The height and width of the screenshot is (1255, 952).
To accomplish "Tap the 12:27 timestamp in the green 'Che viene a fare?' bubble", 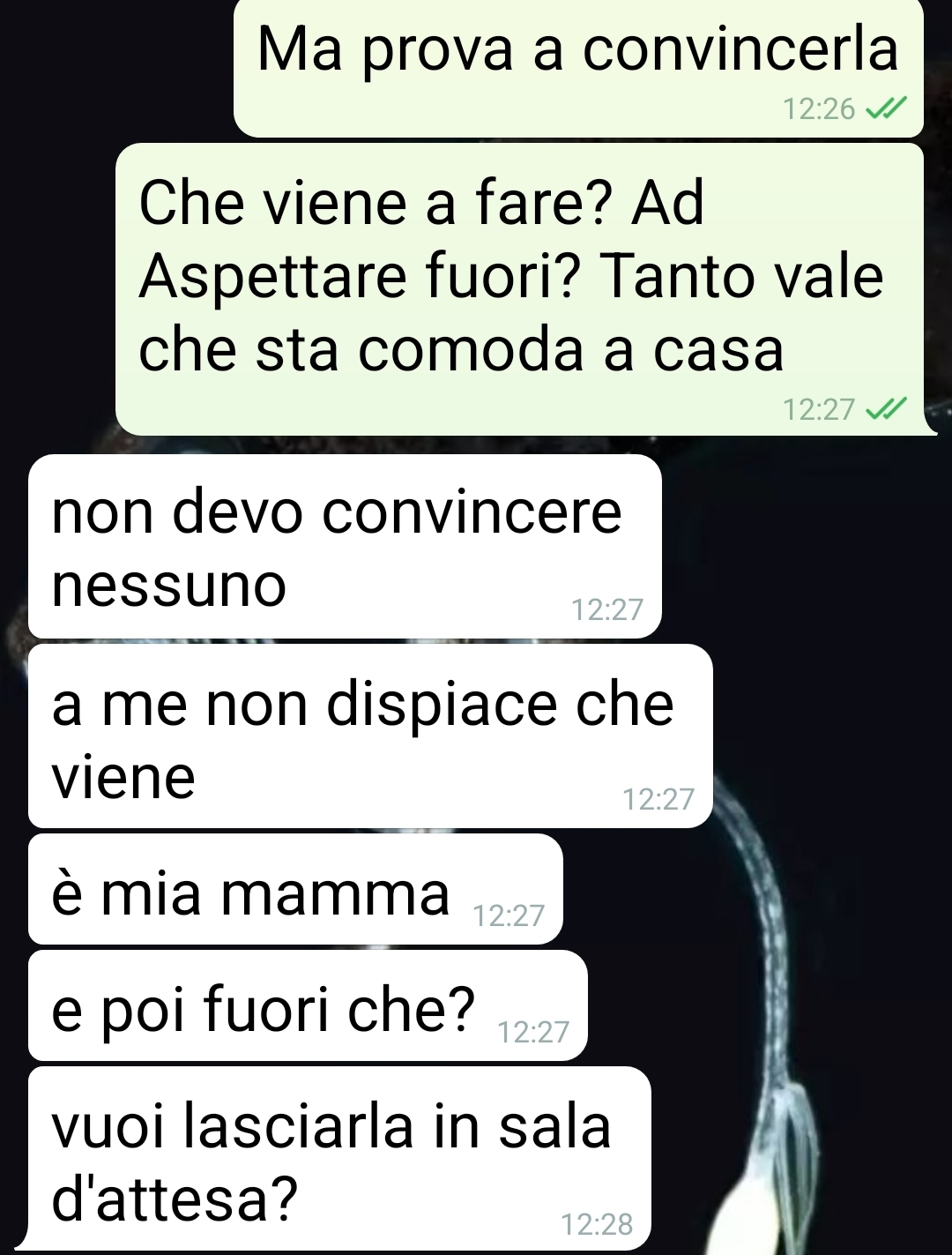I will pos(819,409).
